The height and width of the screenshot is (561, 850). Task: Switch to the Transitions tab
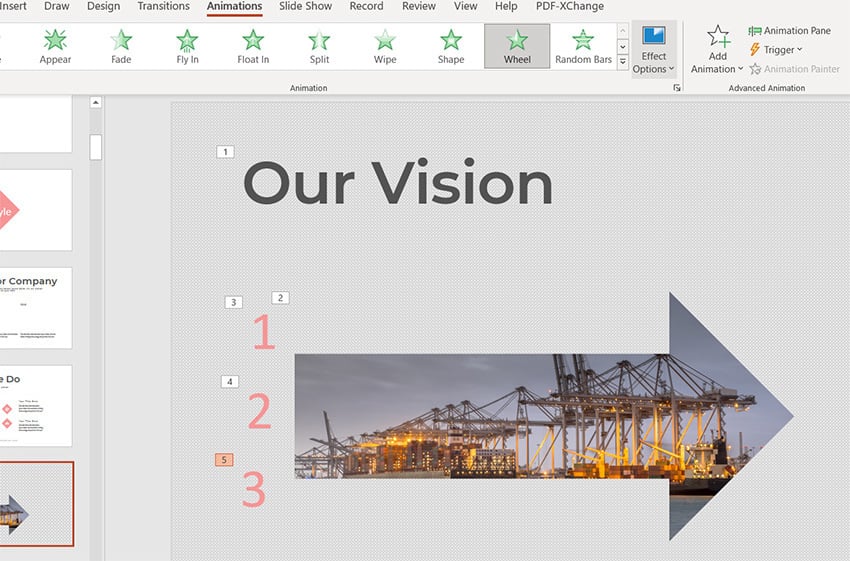click(x=164, y=6)
